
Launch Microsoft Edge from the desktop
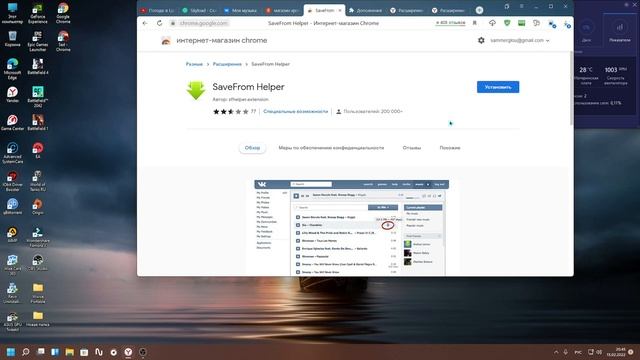12,69
